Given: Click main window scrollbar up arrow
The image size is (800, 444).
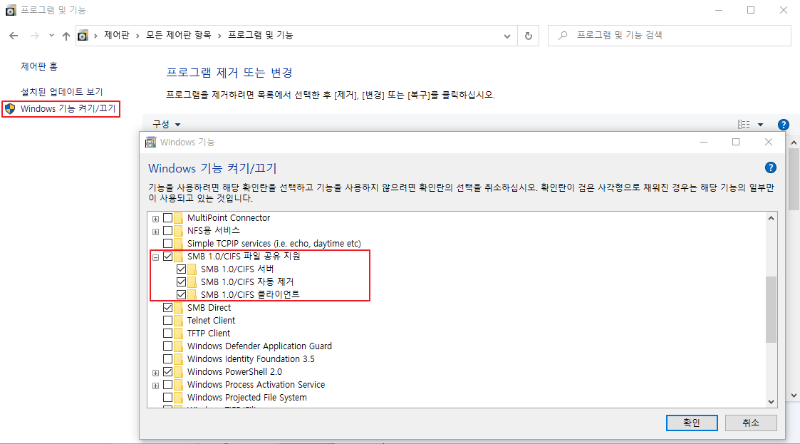Looking at the screenshot, I should coord(793,143).
